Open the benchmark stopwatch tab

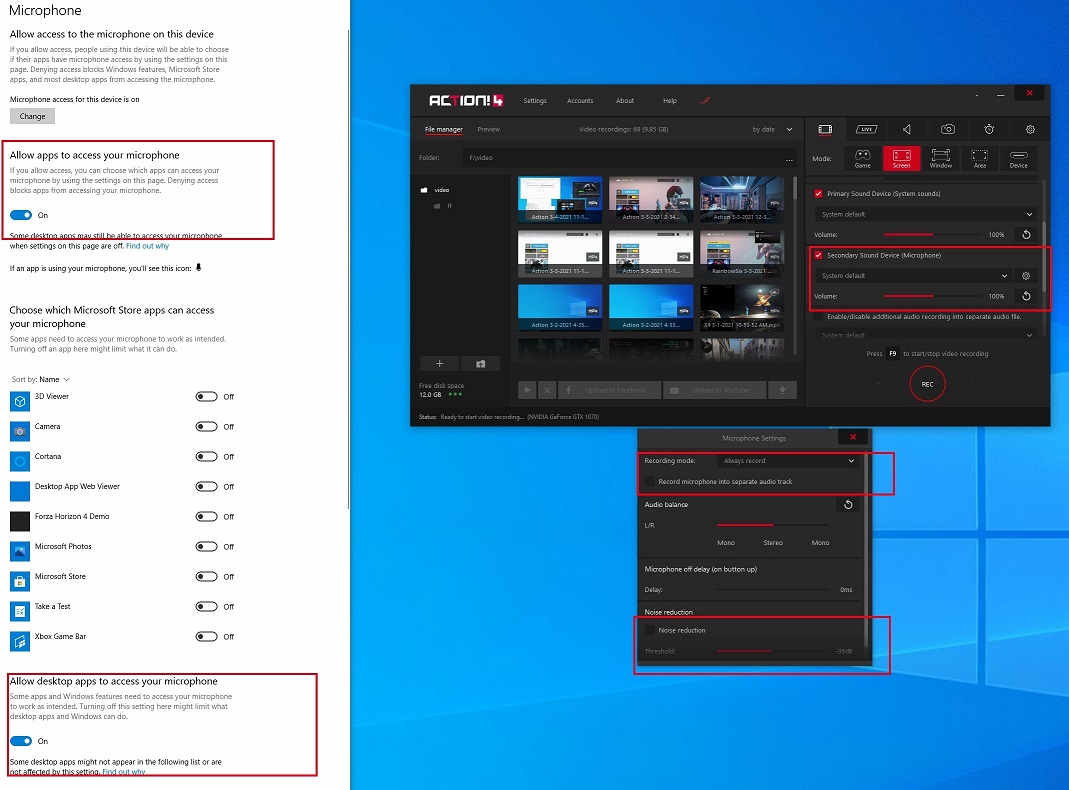pos(989,129)
